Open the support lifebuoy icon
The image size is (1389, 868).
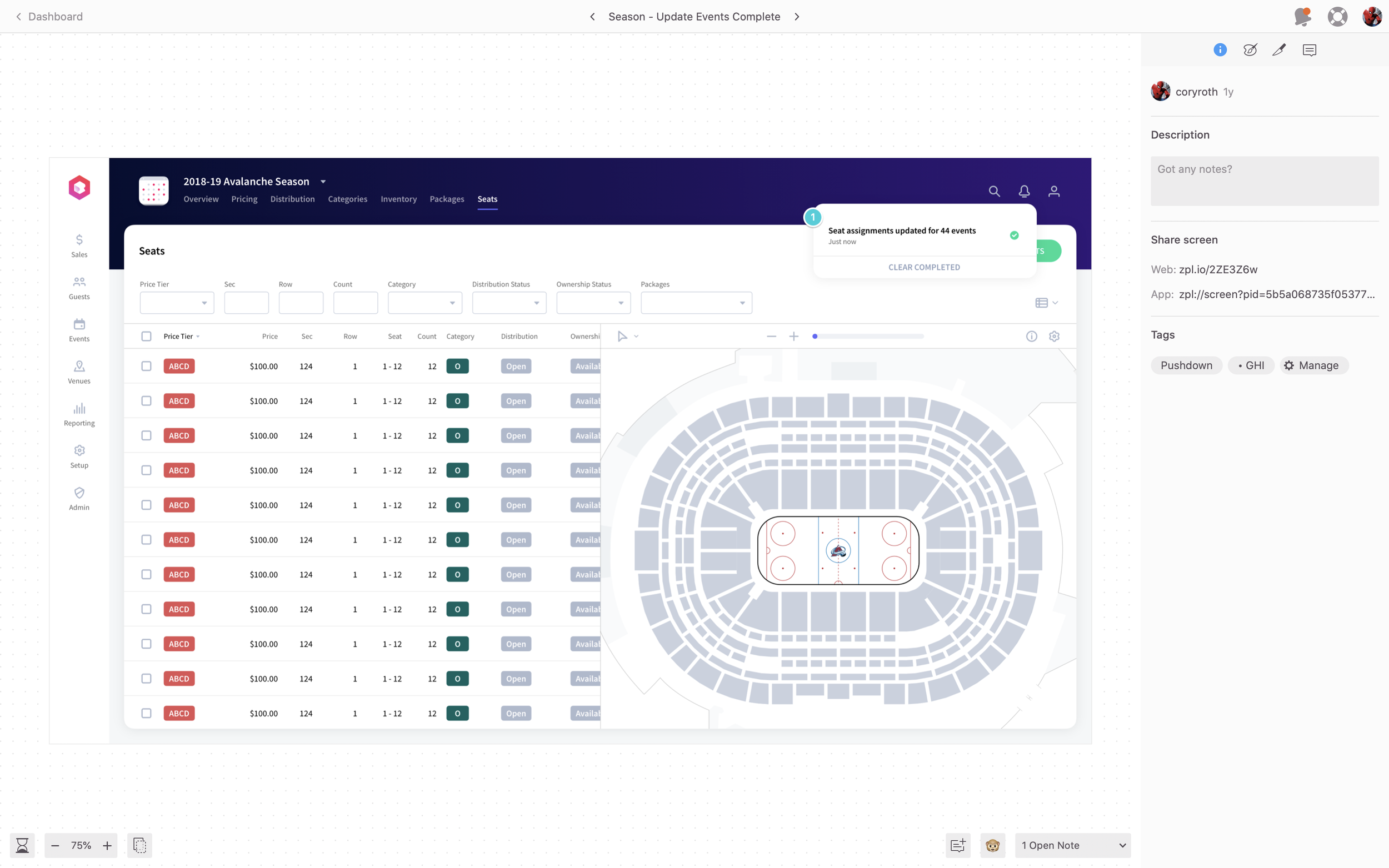click(x=1337, y=17)
